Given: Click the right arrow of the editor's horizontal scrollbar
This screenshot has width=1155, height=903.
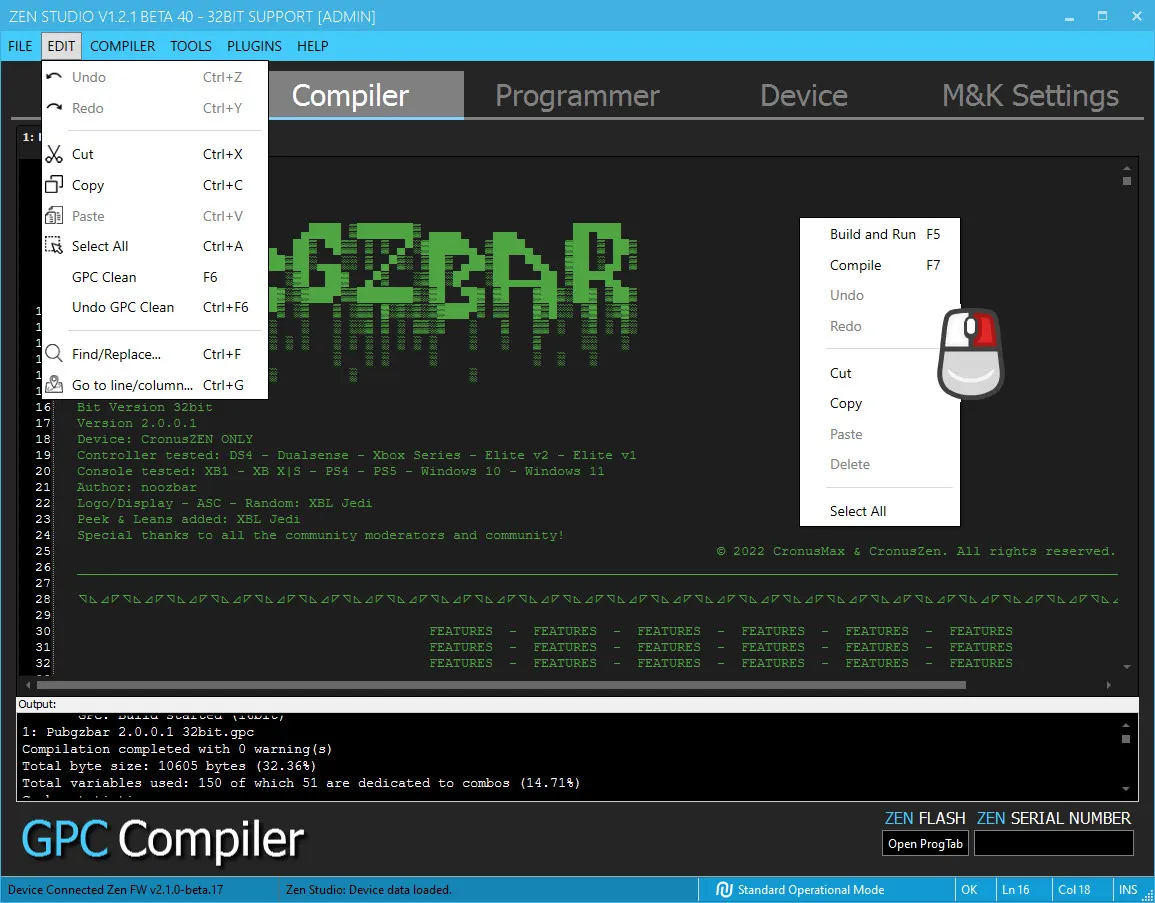Looking at the screenshot, I should (1109, 685).
